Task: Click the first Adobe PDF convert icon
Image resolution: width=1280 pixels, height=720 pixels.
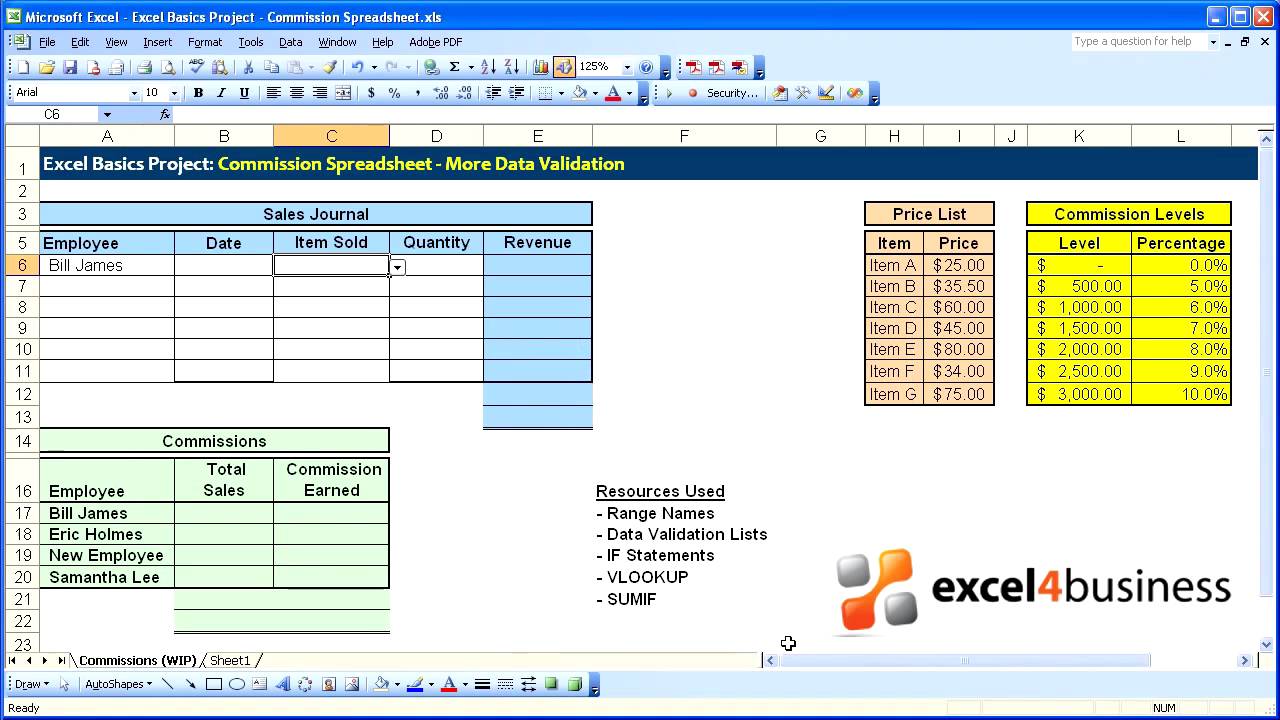Action: (693, 67)
